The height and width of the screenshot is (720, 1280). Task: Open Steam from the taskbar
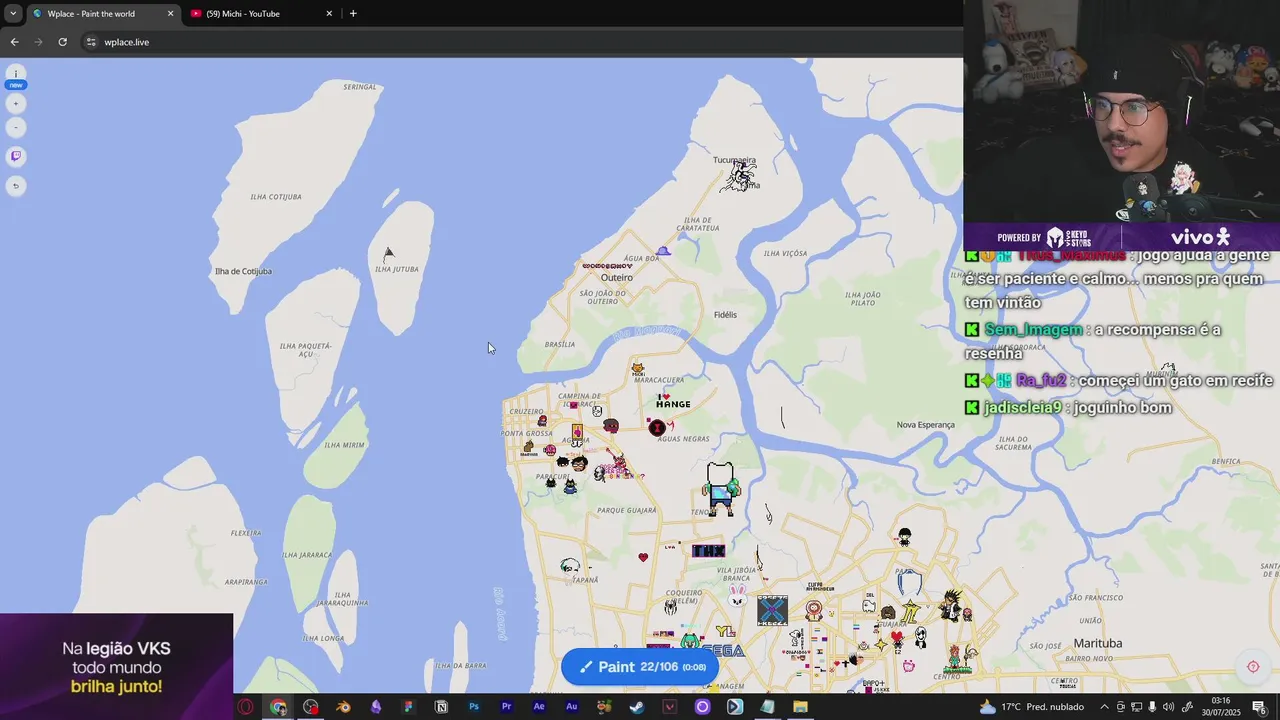click(x=637, y=707)
